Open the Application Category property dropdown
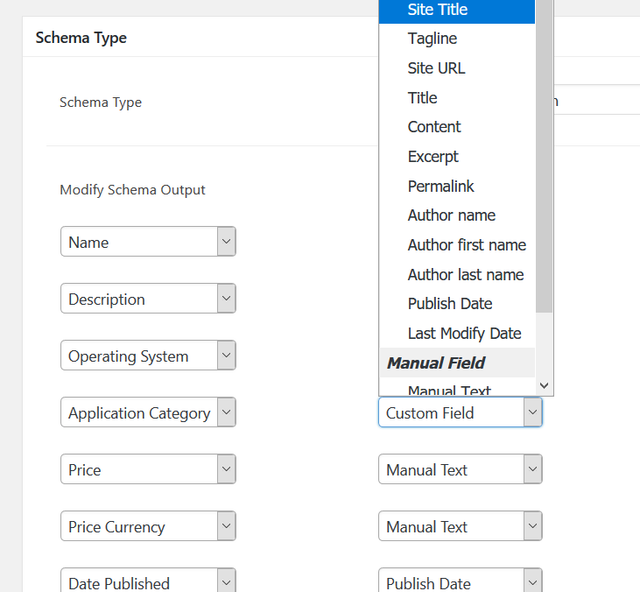 148,412
